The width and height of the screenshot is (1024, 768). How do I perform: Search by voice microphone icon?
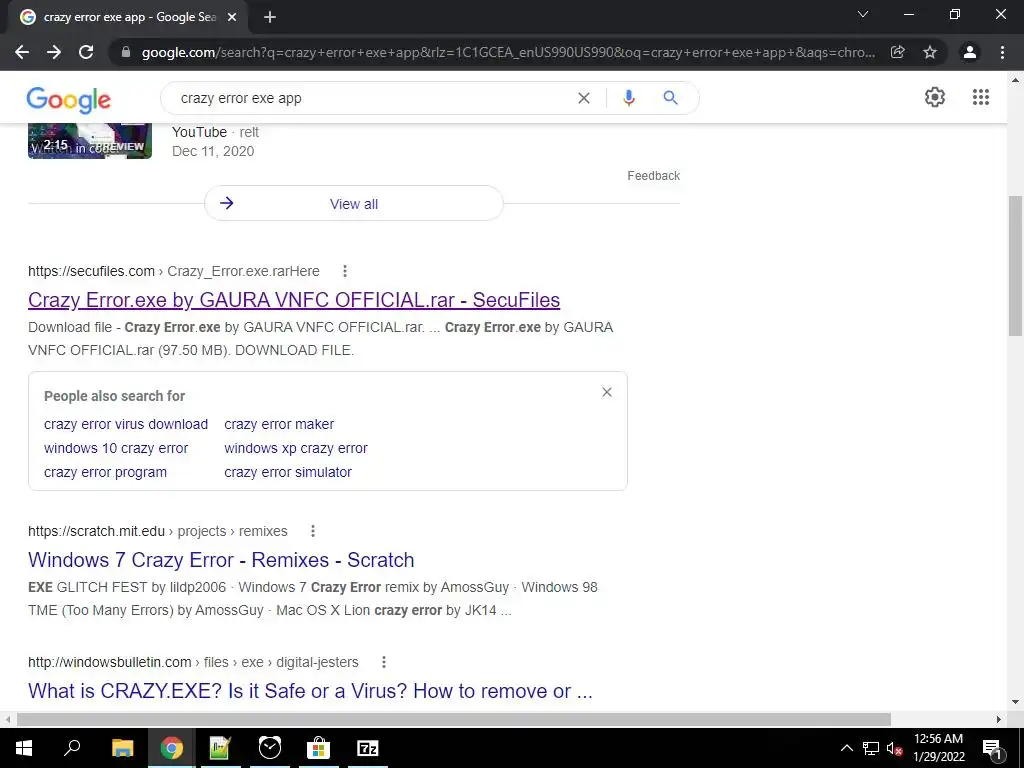coord(629,98)
